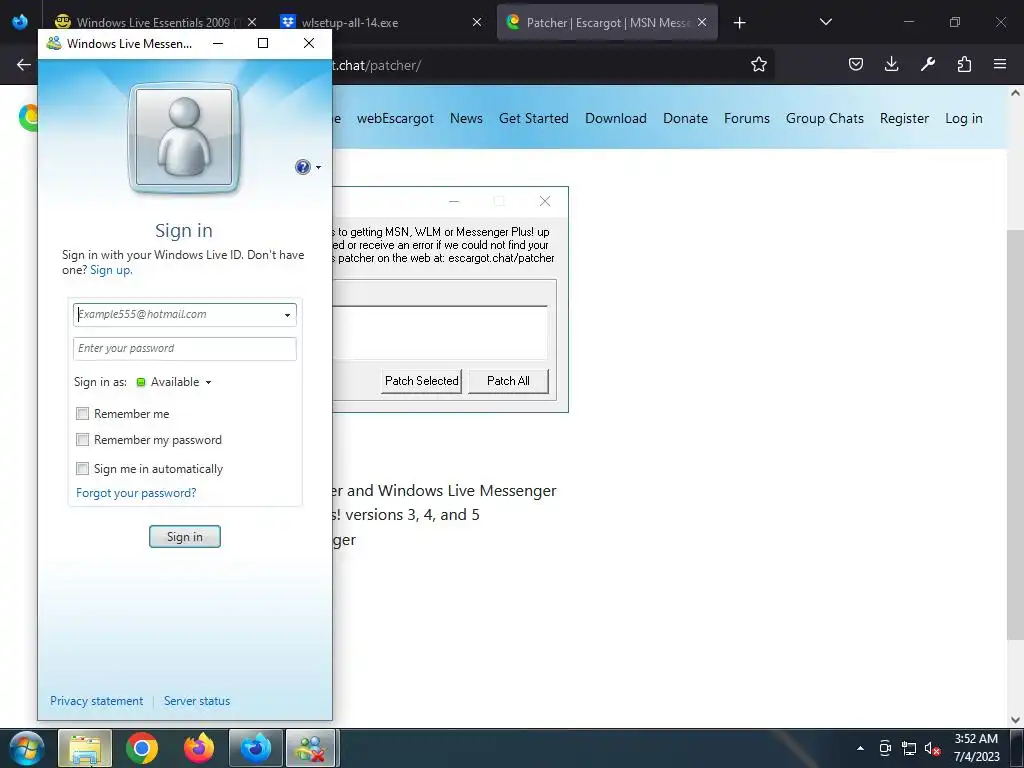Open the Download site menu item
The width and height of the screenshot is (1024, 768).
616,118
